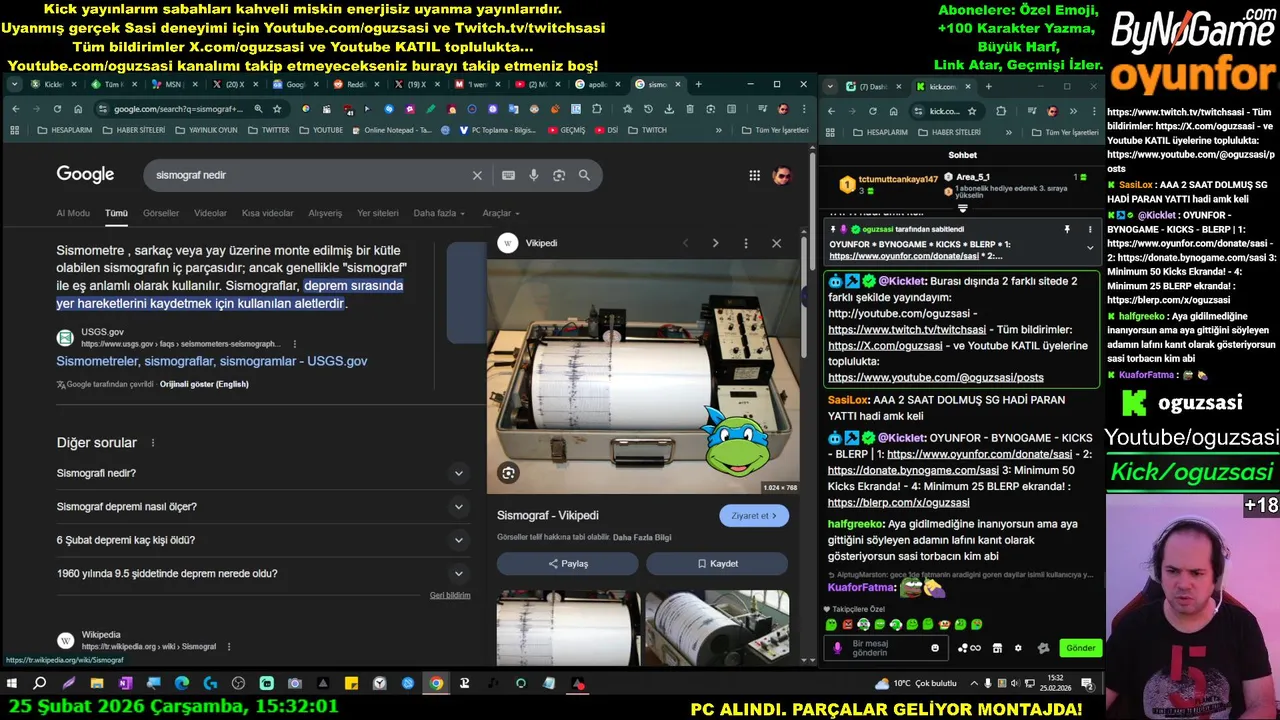Open Google Lens image search
The image size is (1280, 720).
tap(559, 175)
